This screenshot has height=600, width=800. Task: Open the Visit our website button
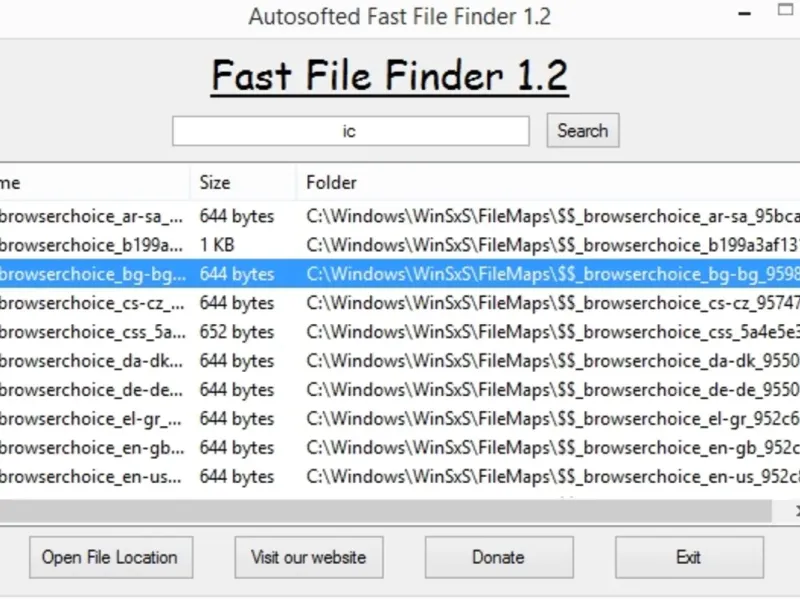(x=308, y=558)
